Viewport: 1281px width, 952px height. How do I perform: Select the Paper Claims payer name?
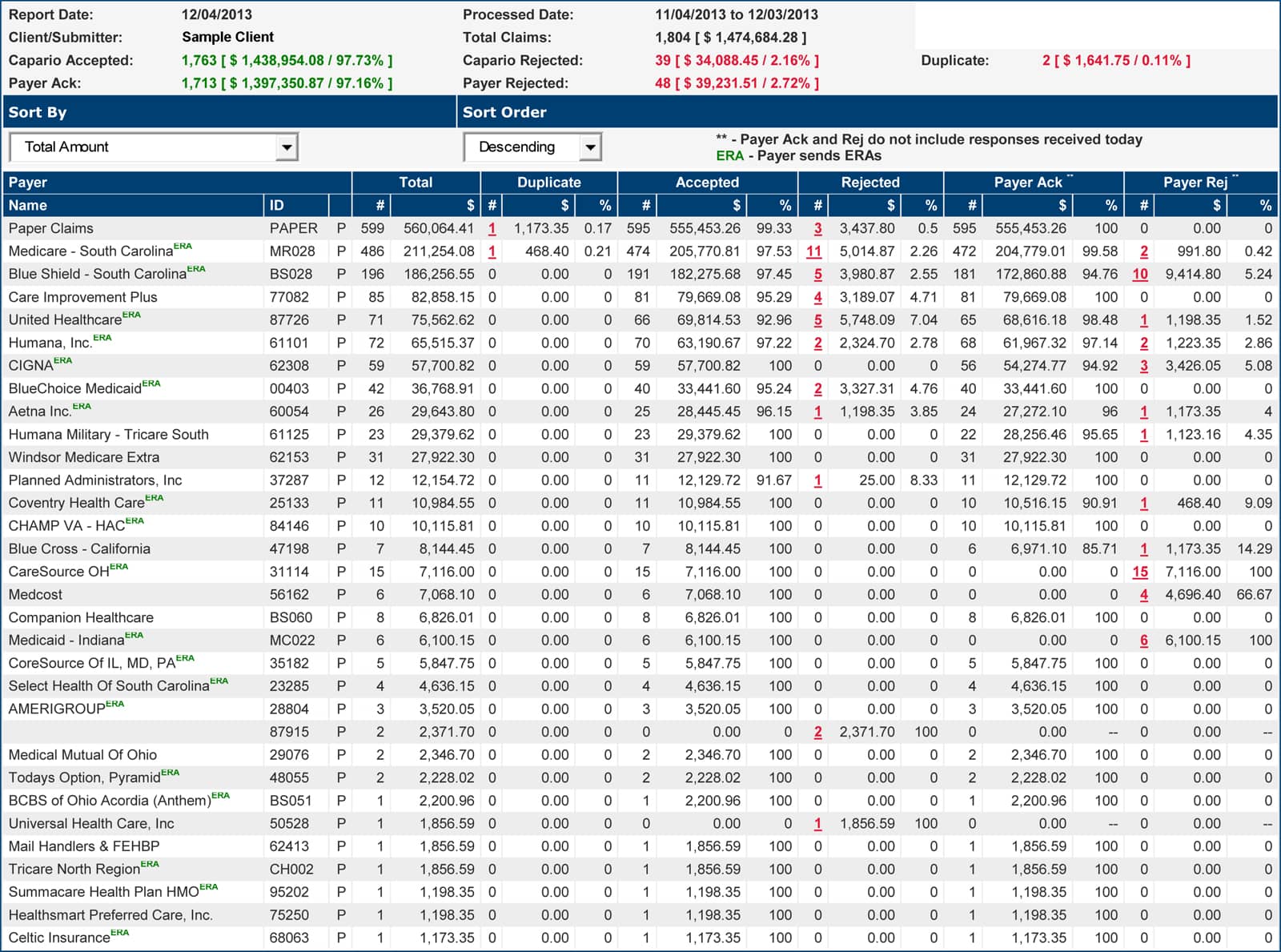[x=51, y=228]
